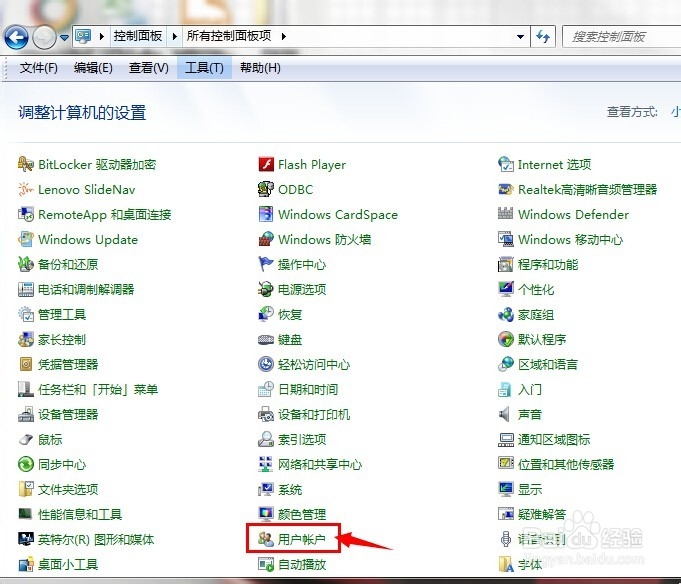Open 同步中心 green icon
681x584 pixels.
26,464
